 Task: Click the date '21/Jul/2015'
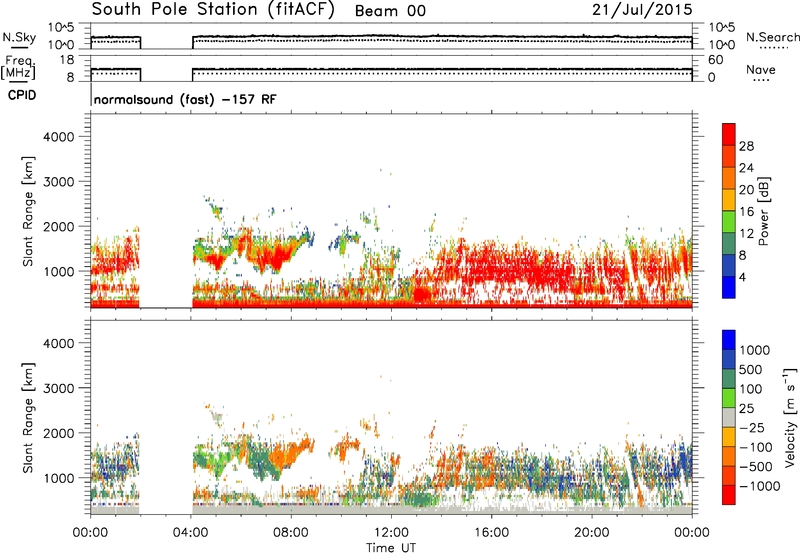pyautogui.click(x=642, y=10)
